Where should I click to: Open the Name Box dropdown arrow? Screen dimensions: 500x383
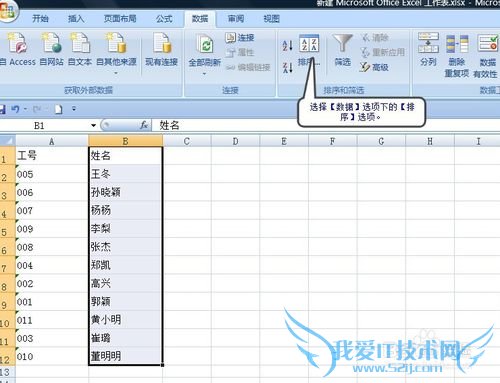click(93, 126)
